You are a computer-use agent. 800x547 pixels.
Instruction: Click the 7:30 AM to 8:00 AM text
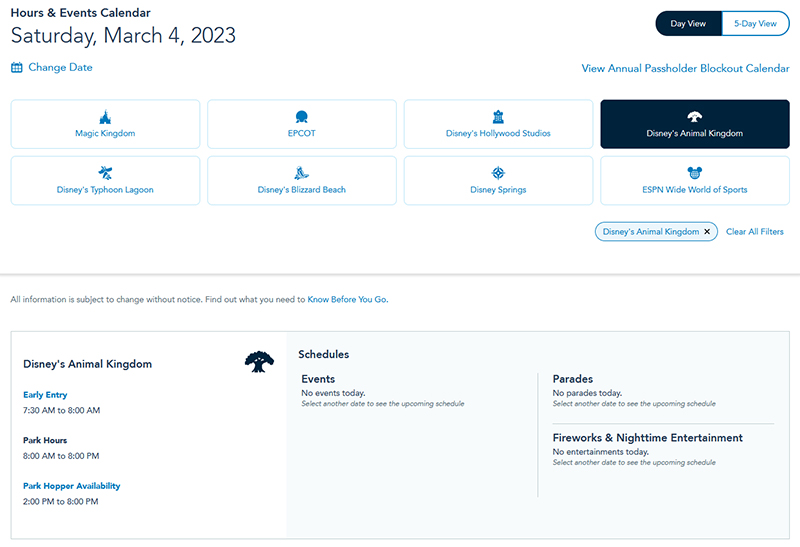coord(61,410)
